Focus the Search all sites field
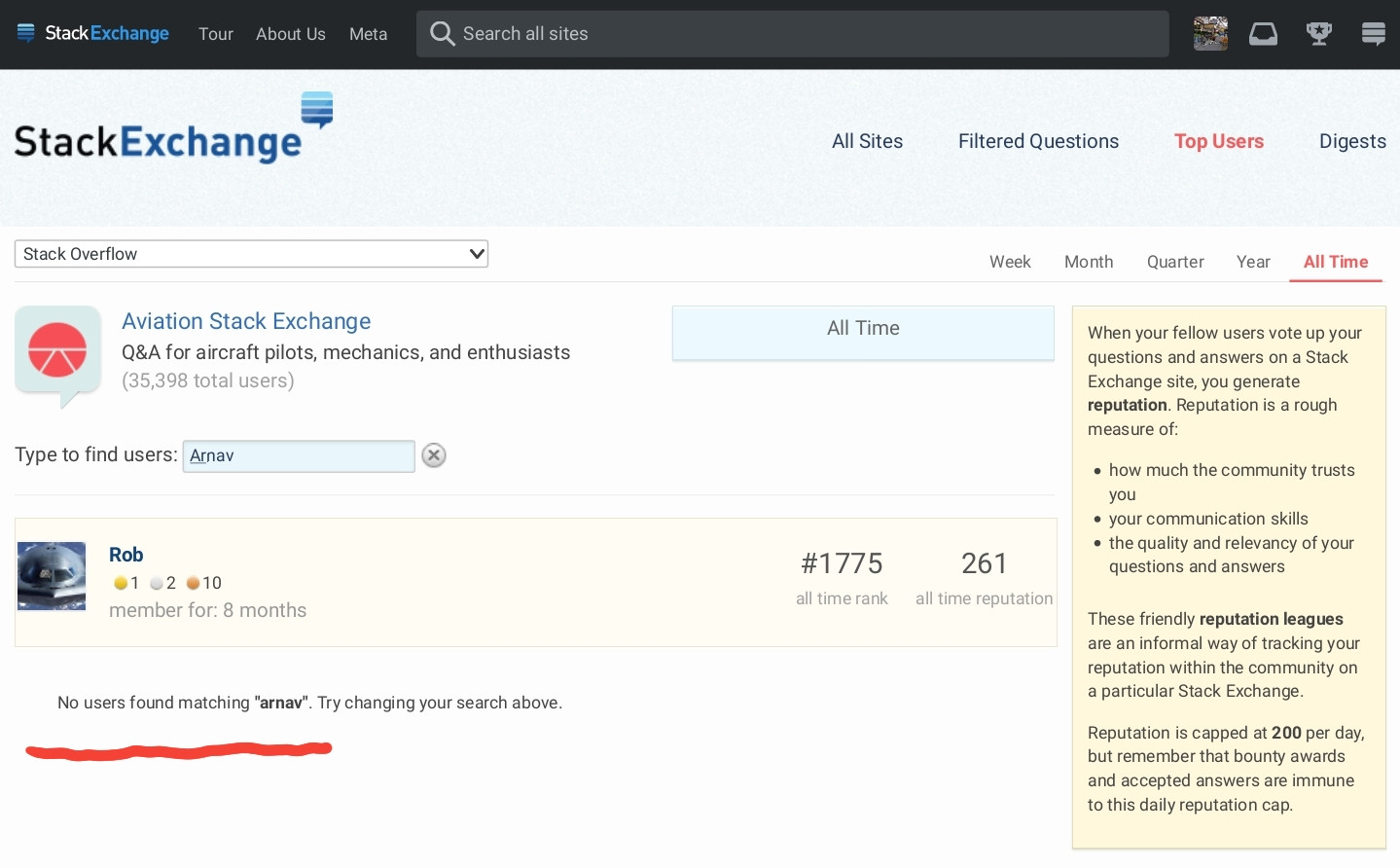1400x868 pixels. pyautogui.click(x=793, y=34)
